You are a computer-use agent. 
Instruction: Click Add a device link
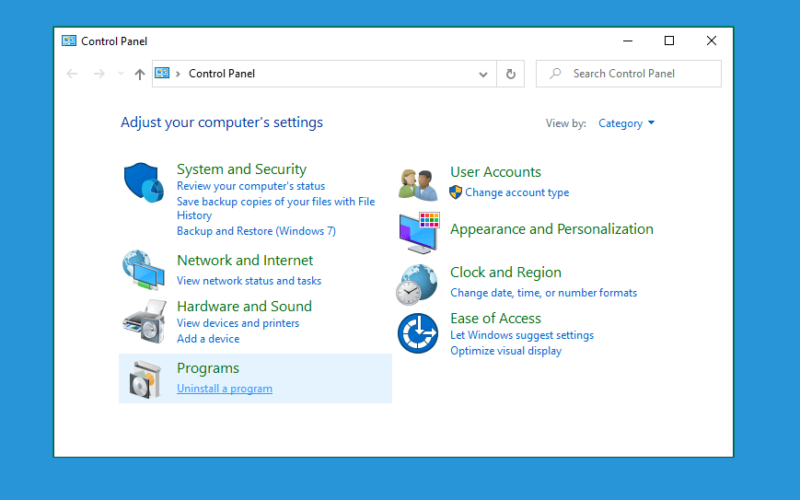click(208, 339)
